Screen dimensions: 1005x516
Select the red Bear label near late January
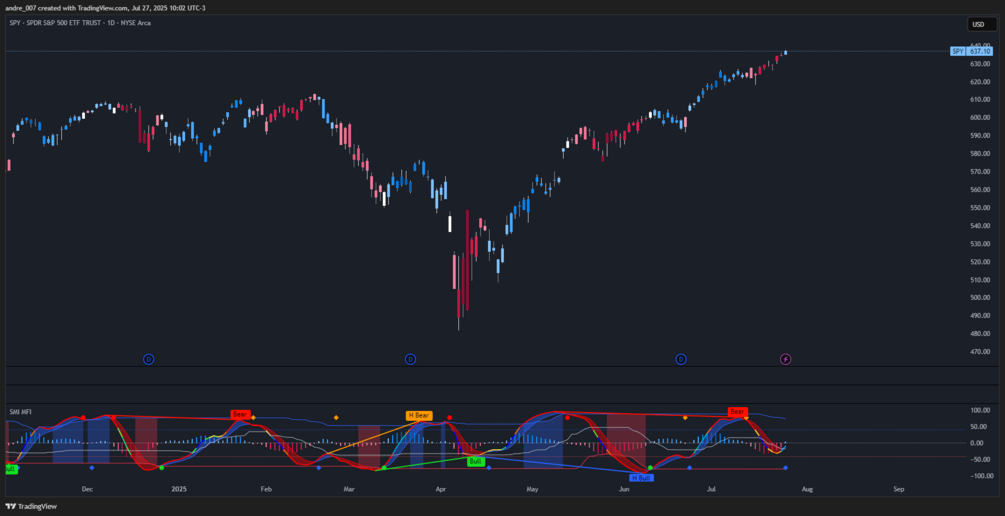pos(240,414)
